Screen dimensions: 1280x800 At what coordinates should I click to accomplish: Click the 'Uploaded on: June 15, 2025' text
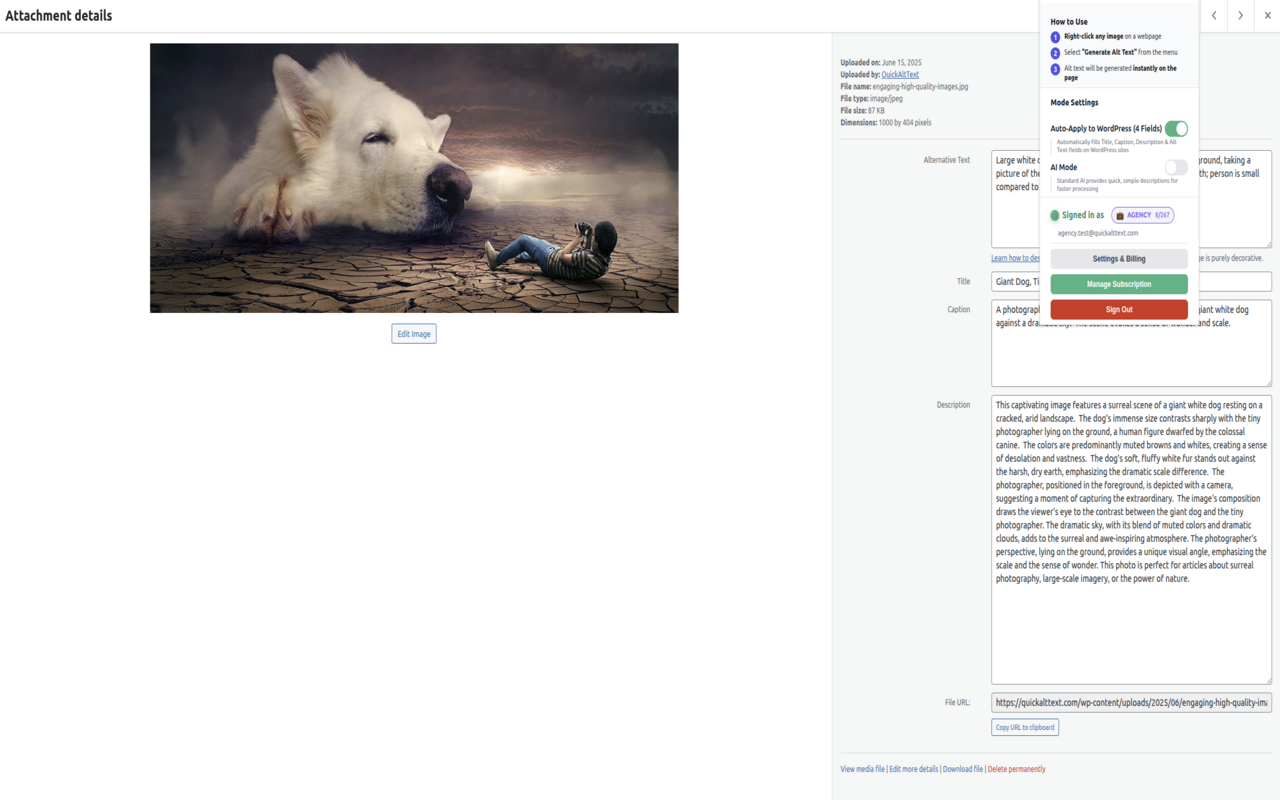click(881, 63)
